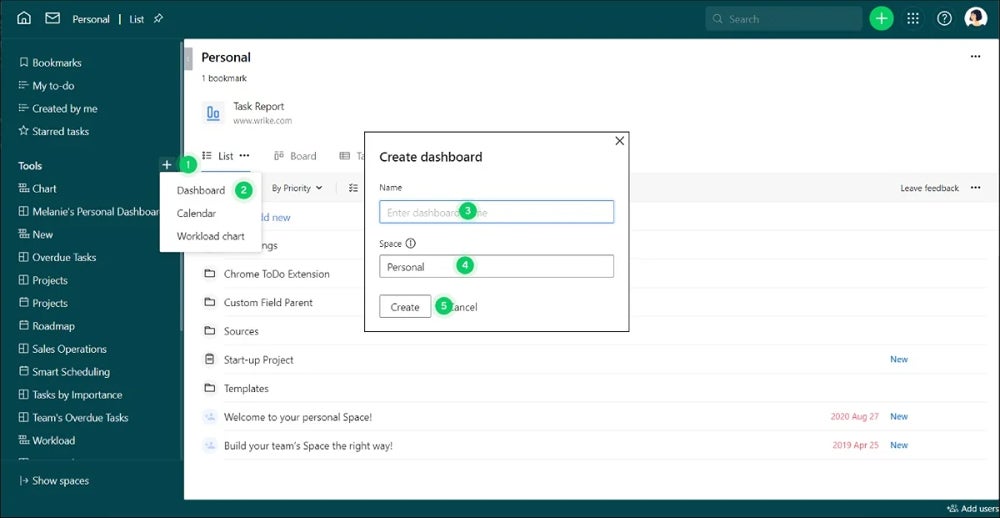The image size is (1000, 518).
Task: Open the Sources folder
Action: click(x=241, y=331)
